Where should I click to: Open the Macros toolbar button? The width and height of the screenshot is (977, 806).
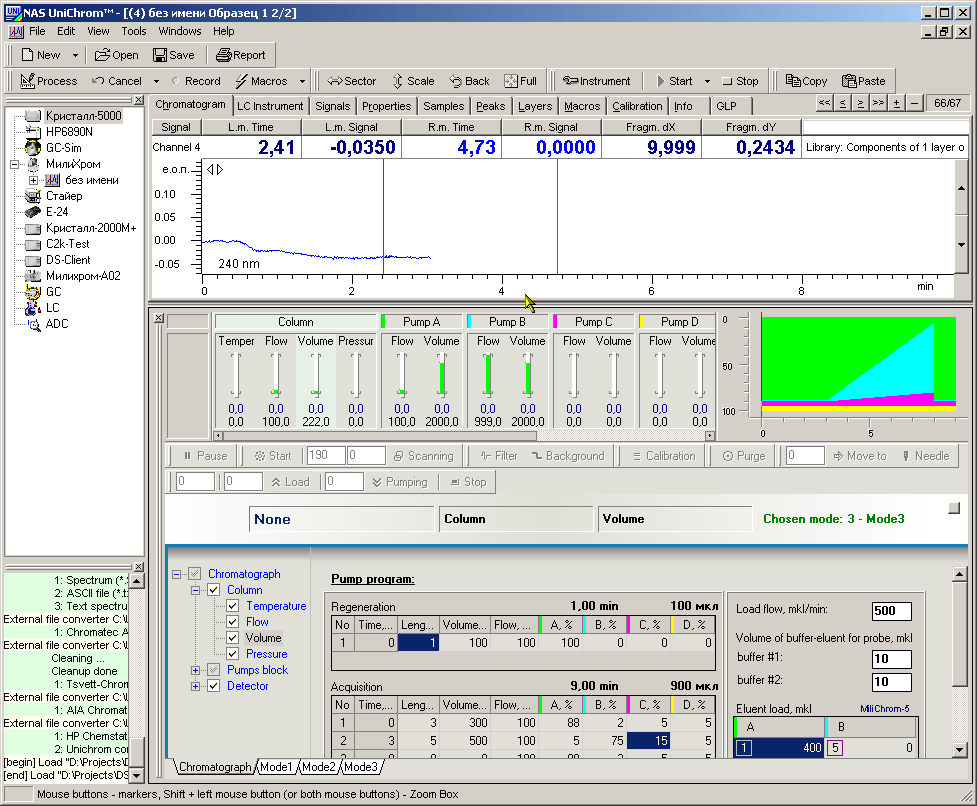pos(261,81)
